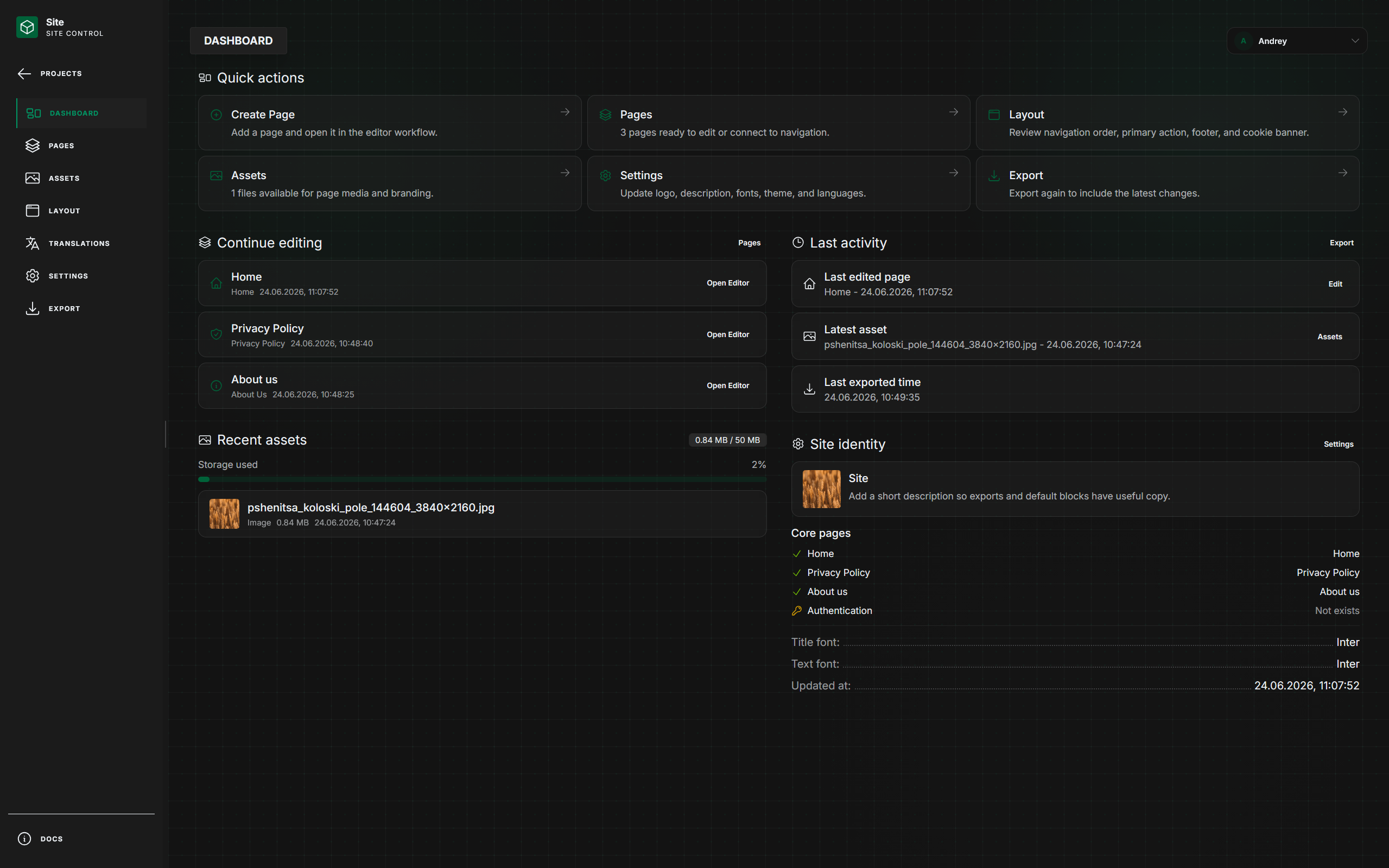Click the Settings gear icon in sidebar

coord(33,276)
